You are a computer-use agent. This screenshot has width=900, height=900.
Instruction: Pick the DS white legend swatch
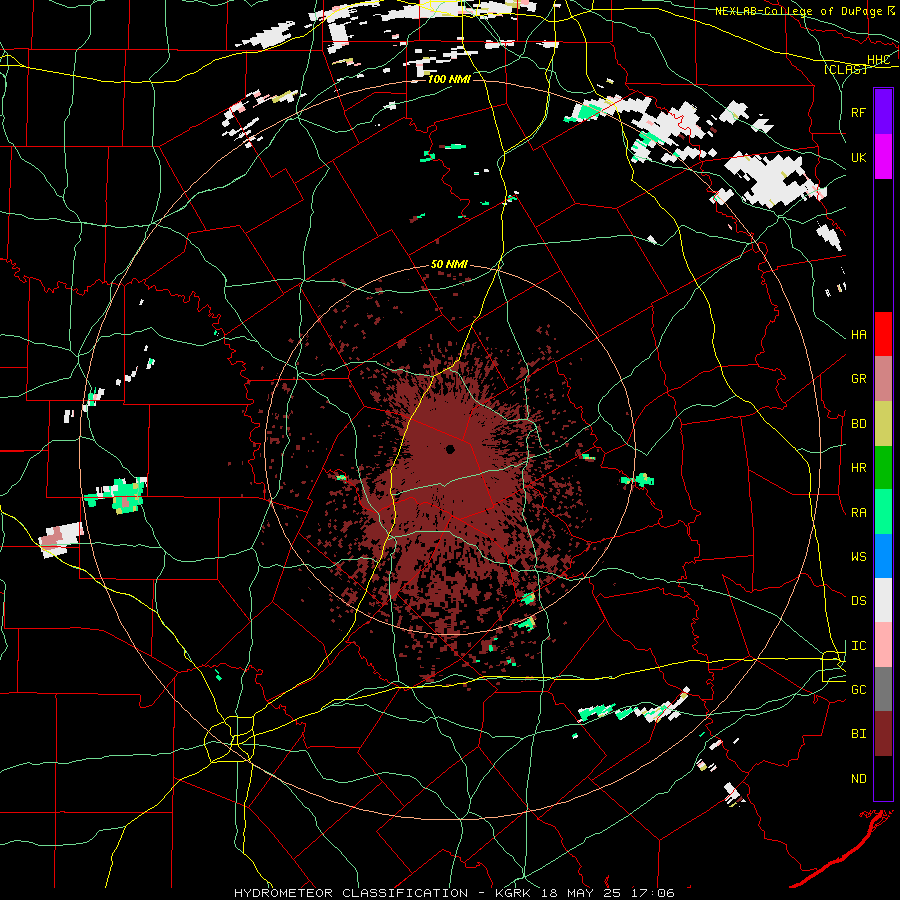tap(883, 600)
